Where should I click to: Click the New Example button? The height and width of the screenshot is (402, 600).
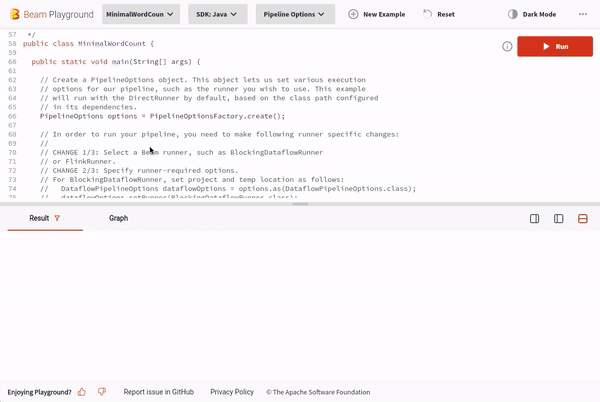click(377, 14)
